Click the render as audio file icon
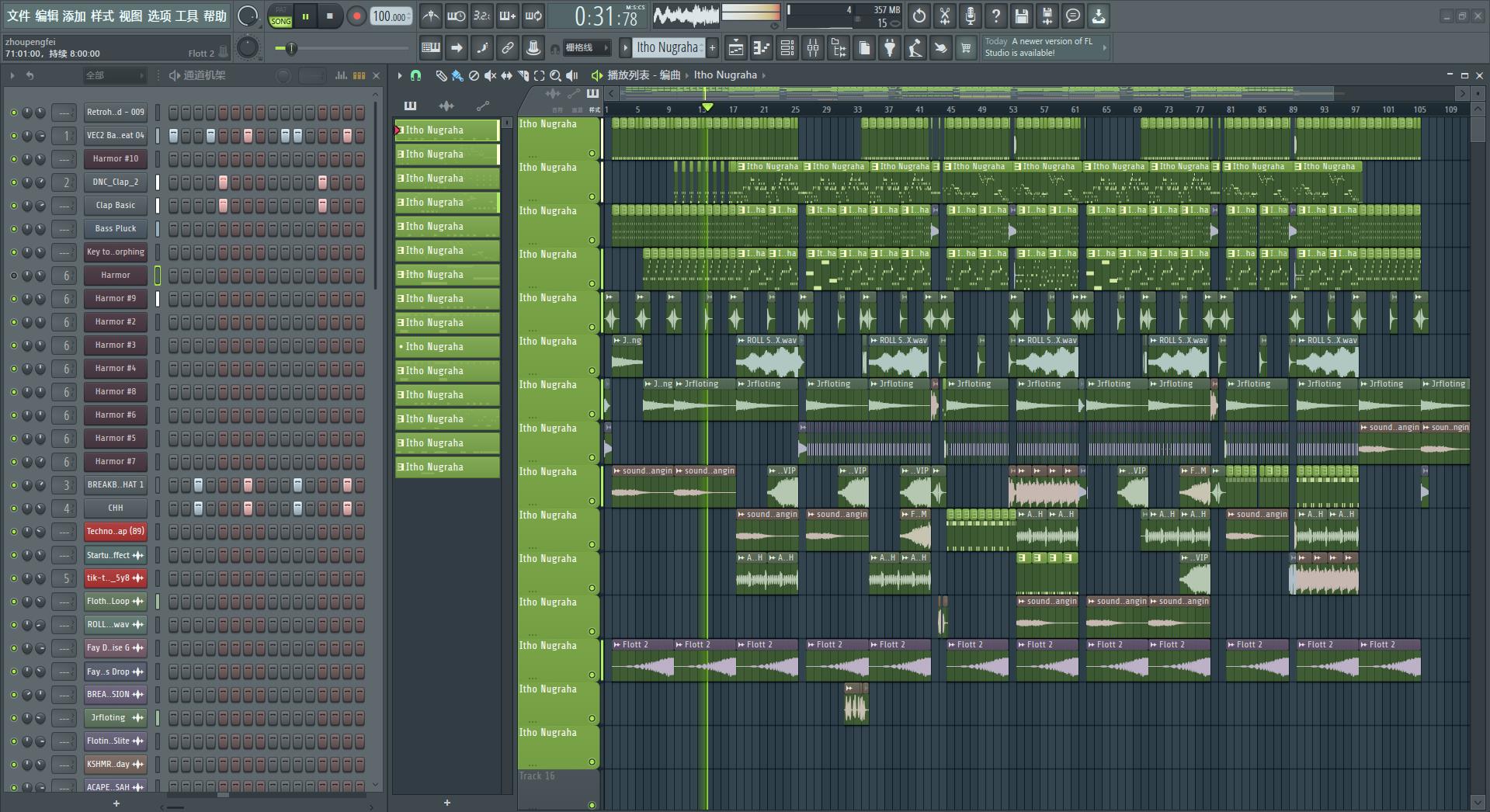The width and height of the screenshot is (1490, 812). click(x=1047, y=16)
